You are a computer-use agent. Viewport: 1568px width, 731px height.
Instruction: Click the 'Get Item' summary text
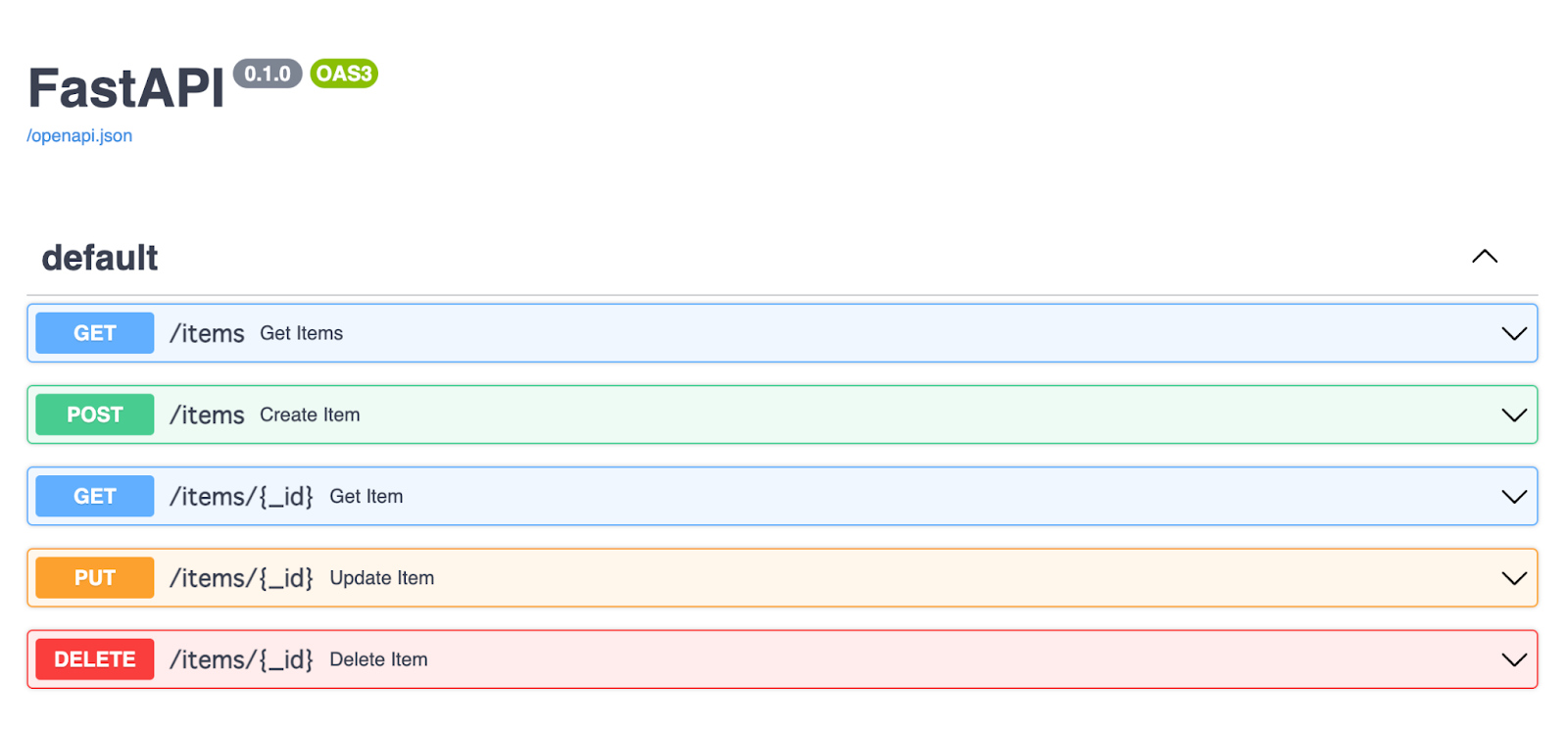click(x=367, y=496)
